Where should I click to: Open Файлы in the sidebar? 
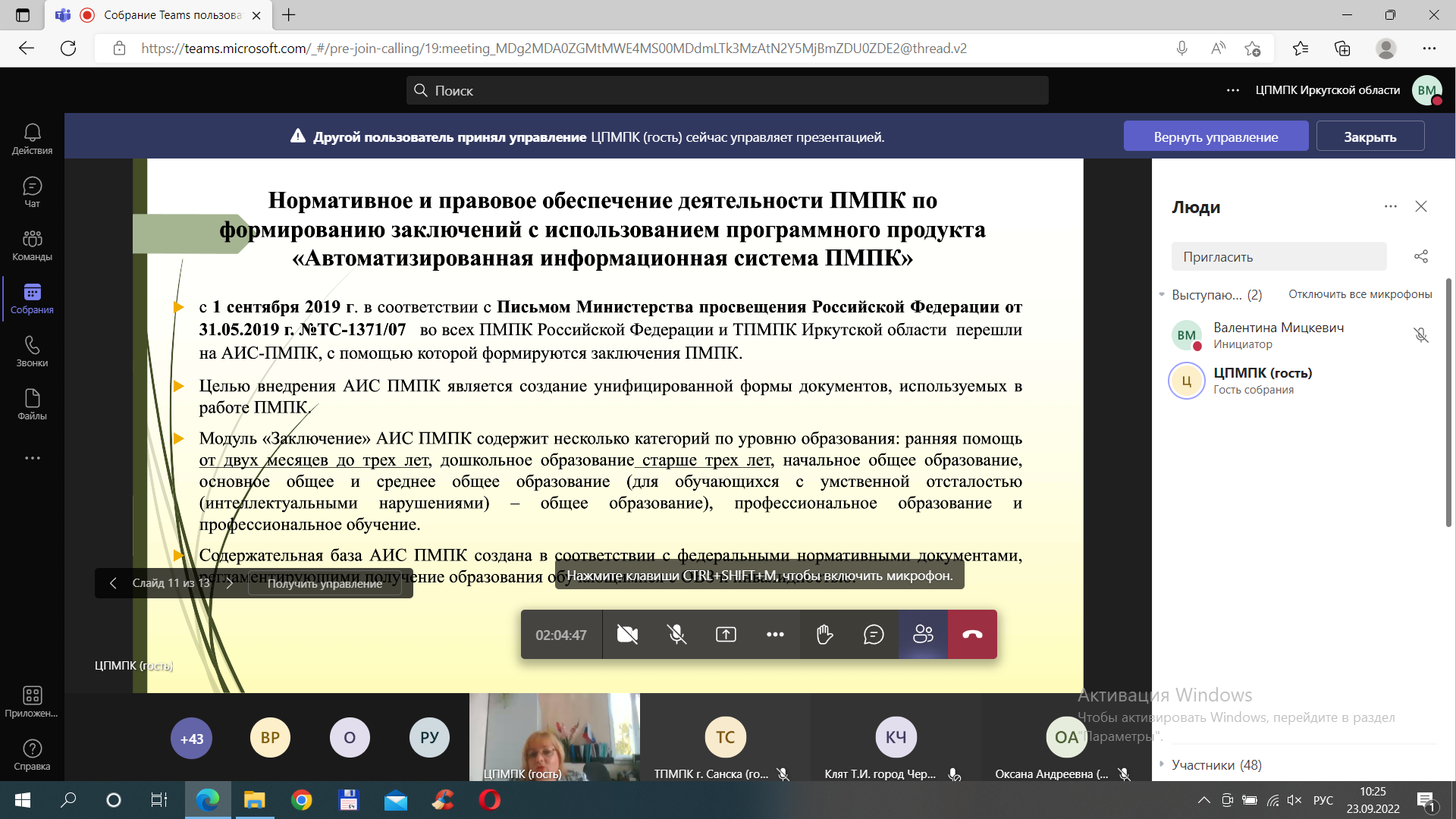point(32,404)
